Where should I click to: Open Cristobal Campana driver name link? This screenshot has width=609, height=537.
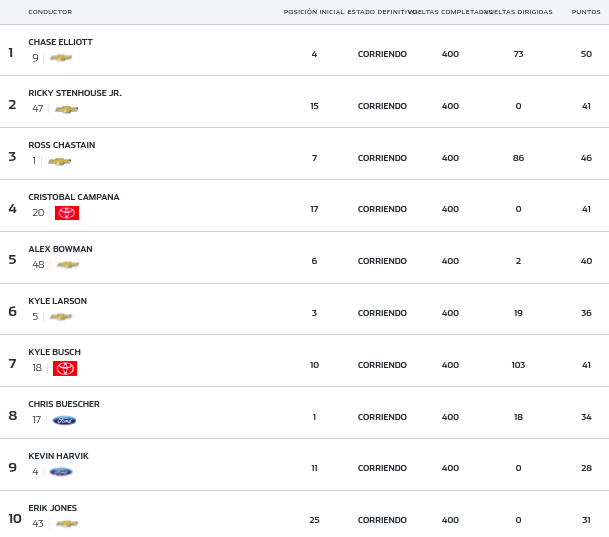pyautogui.click(x=73, y=197)
